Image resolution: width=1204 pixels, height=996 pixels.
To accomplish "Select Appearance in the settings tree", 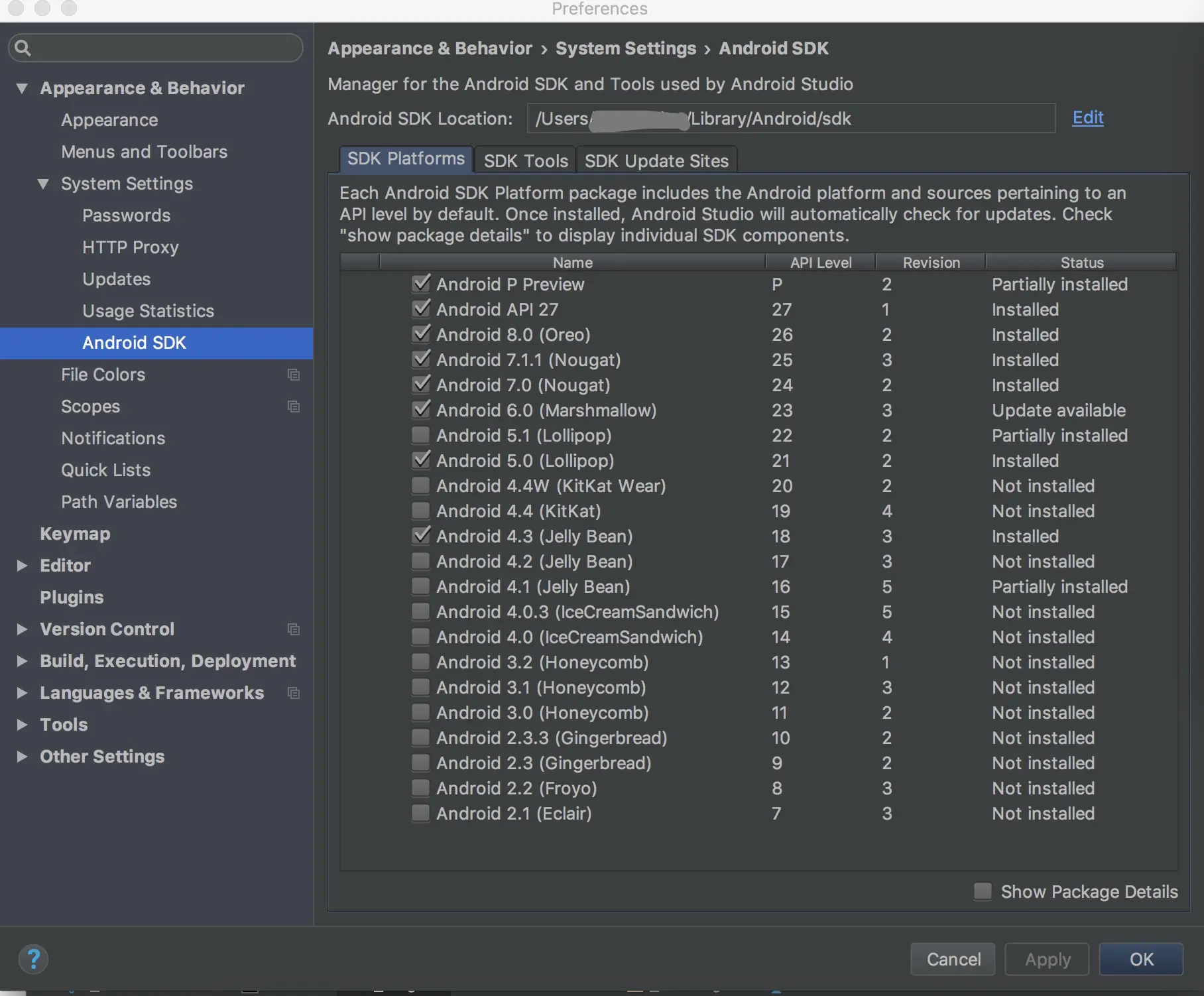I will point(109,120).
